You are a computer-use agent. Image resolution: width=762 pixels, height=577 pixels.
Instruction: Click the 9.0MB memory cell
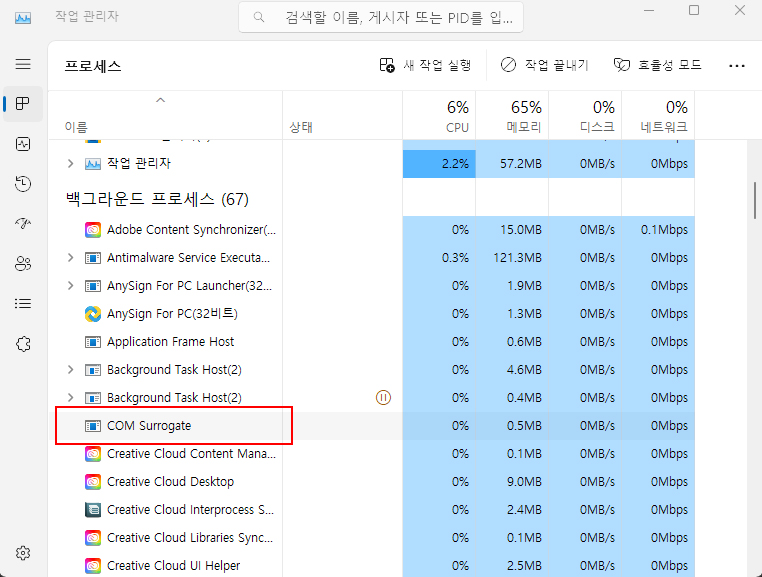pyautogui.click(x=512, y=482)
